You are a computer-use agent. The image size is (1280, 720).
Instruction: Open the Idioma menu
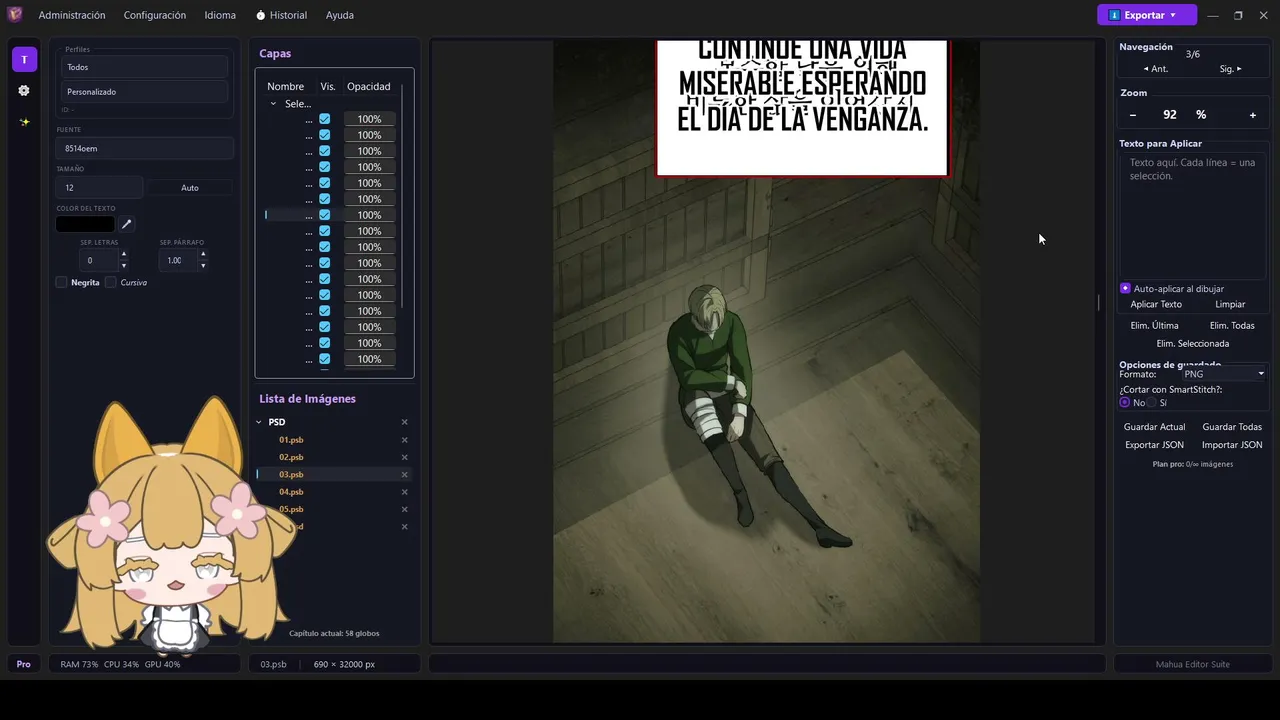(220, 15)
